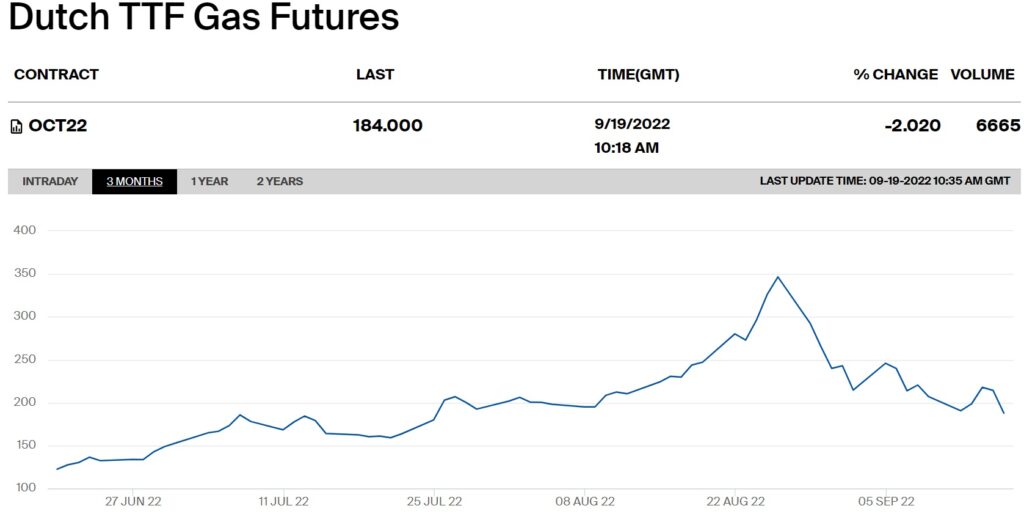1024x514 pixels.
Task: Click the TIME(GMT) column header
Action: pos(637,75)
